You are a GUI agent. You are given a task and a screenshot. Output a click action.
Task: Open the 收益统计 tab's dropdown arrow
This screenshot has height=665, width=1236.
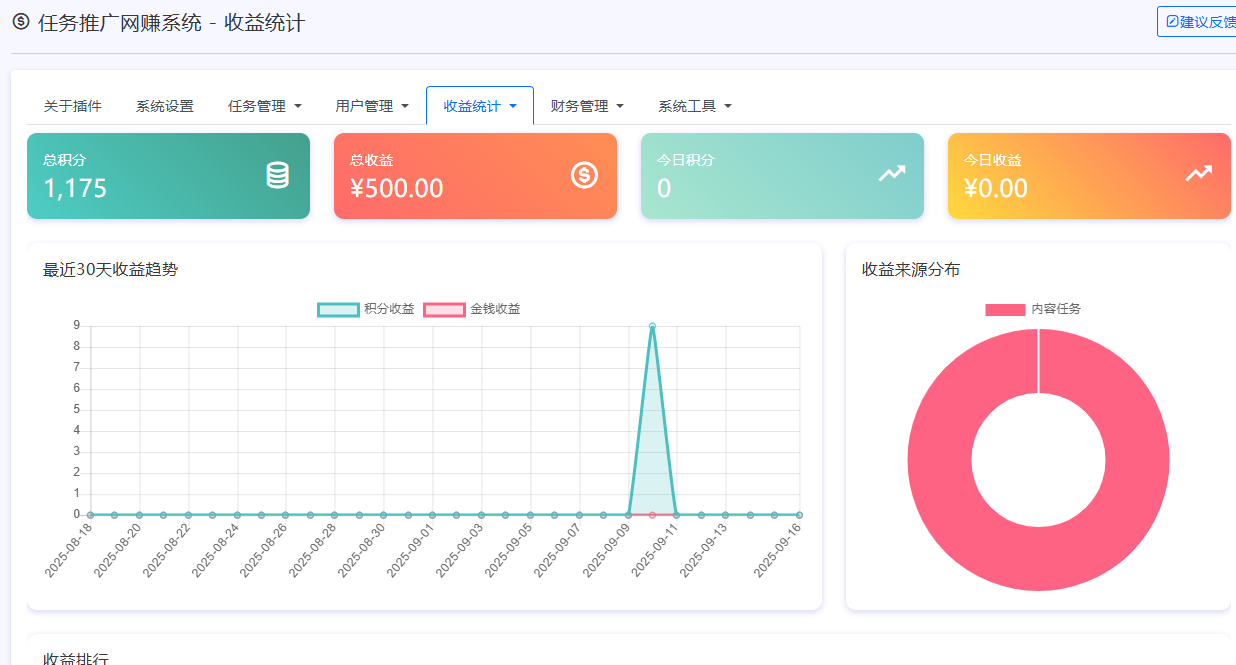pyautogui.click(x=513, y=104)
